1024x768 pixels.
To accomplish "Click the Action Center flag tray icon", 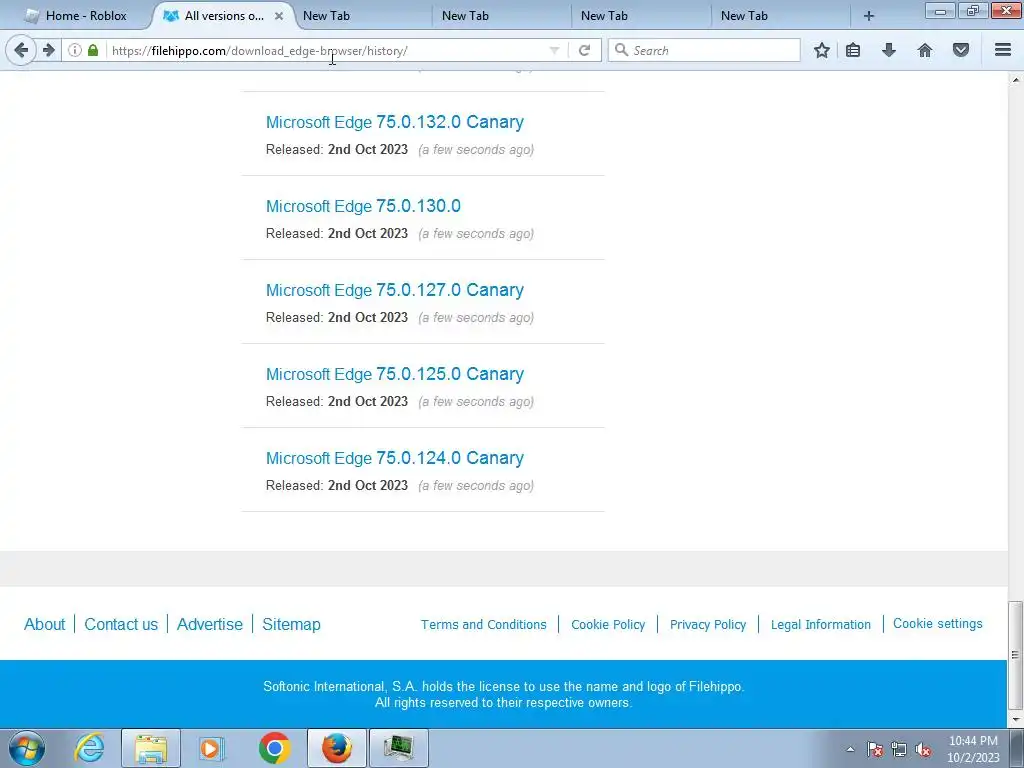I will pos(875,749).
